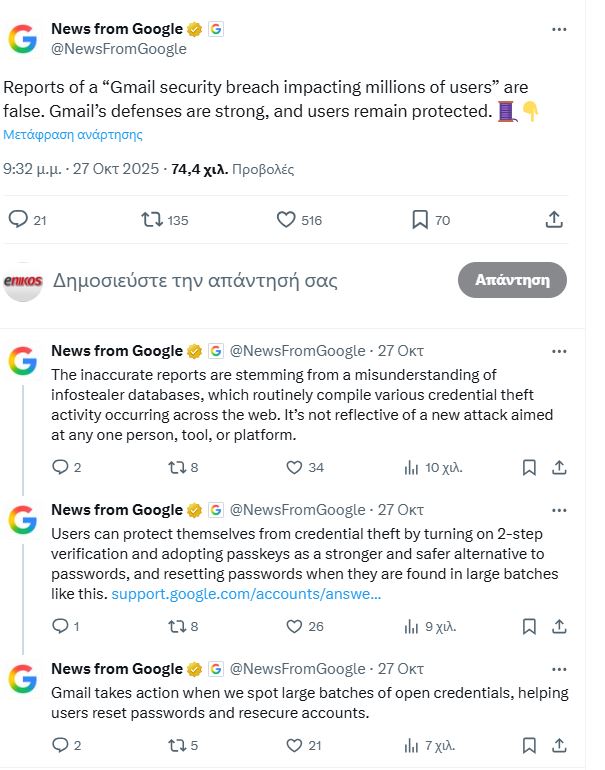The height and width of the screenshot is (770, 605).
Task: Open support.google.com accounts link
Action: click(246, 594)
